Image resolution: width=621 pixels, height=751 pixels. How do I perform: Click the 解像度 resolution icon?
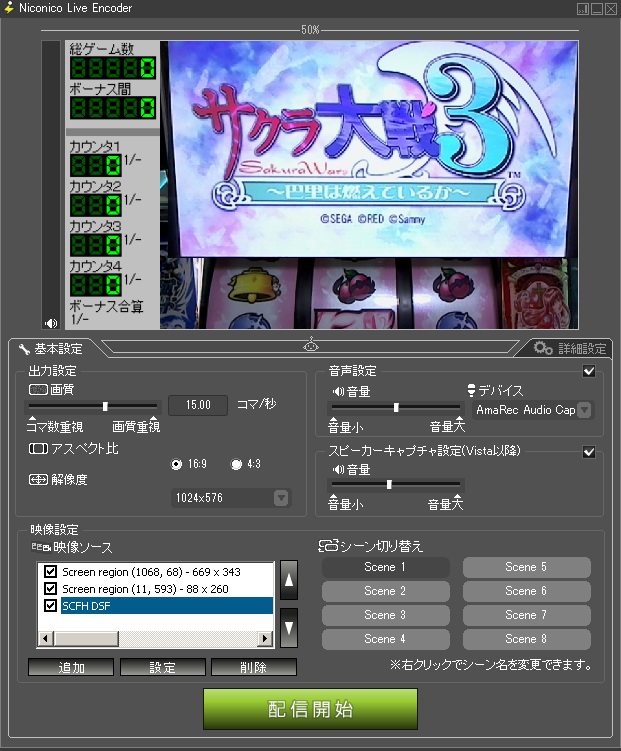[x=38, y=479]
